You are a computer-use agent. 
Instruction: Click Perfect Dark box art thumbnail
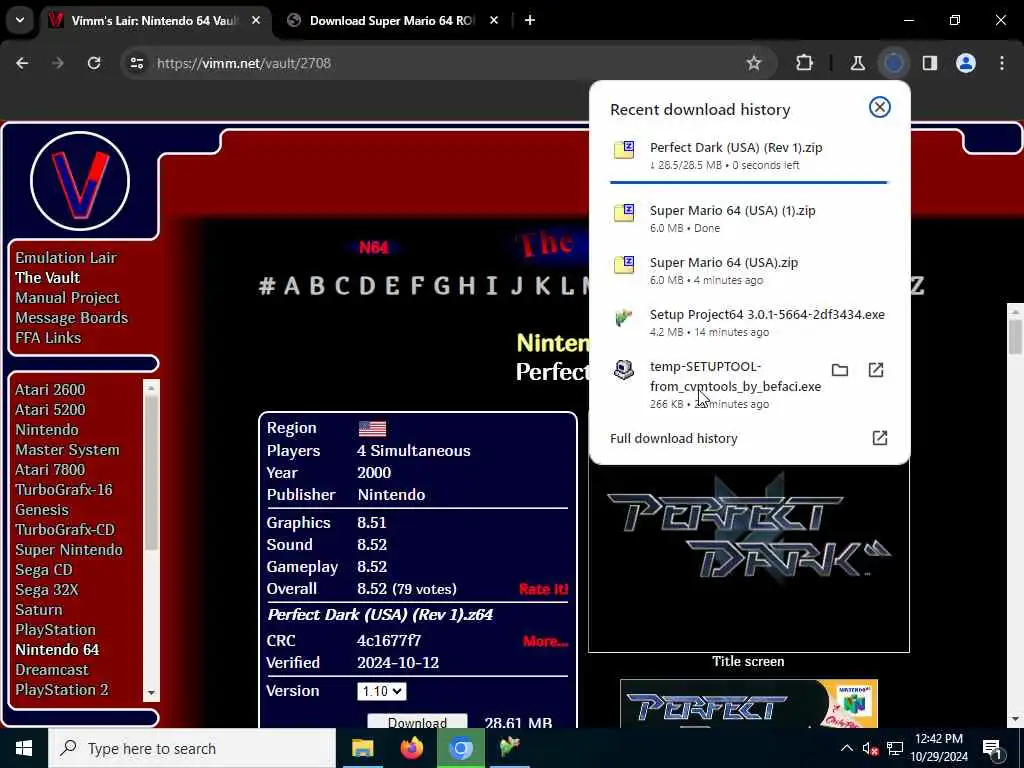tap(748, 703)
